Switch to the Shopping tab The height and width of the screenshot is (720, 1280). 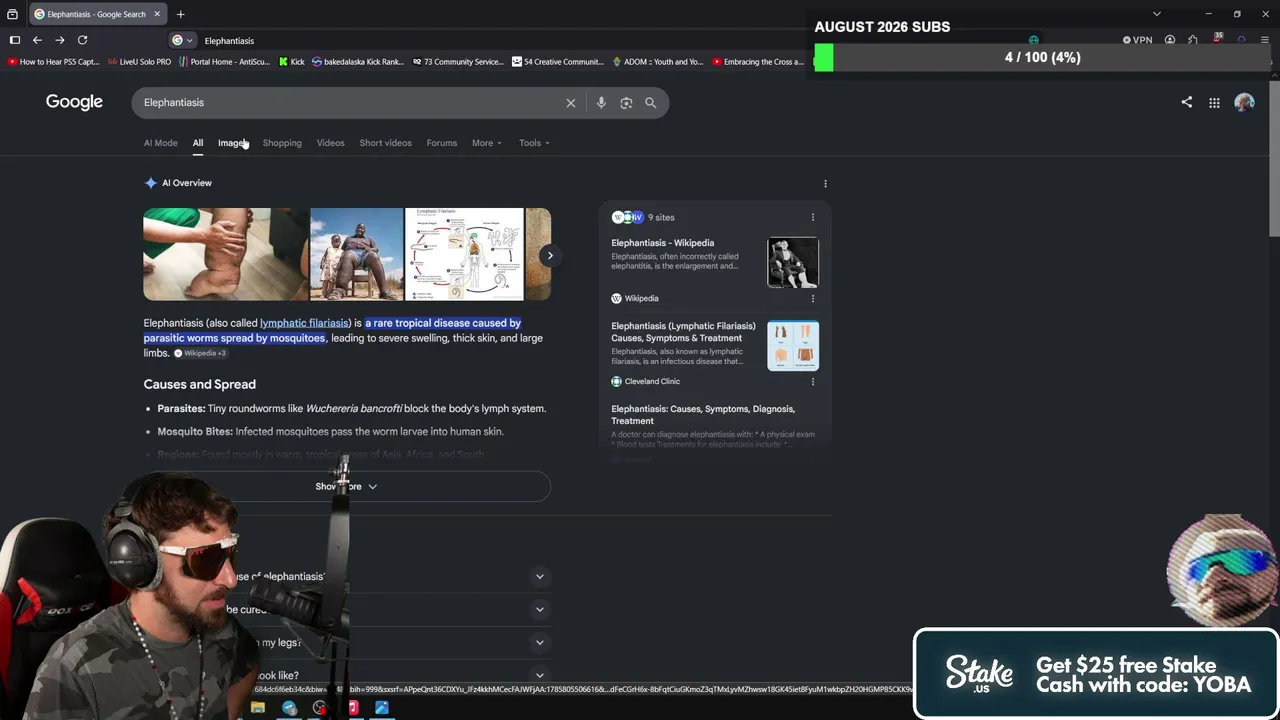(x=282, y=143)
